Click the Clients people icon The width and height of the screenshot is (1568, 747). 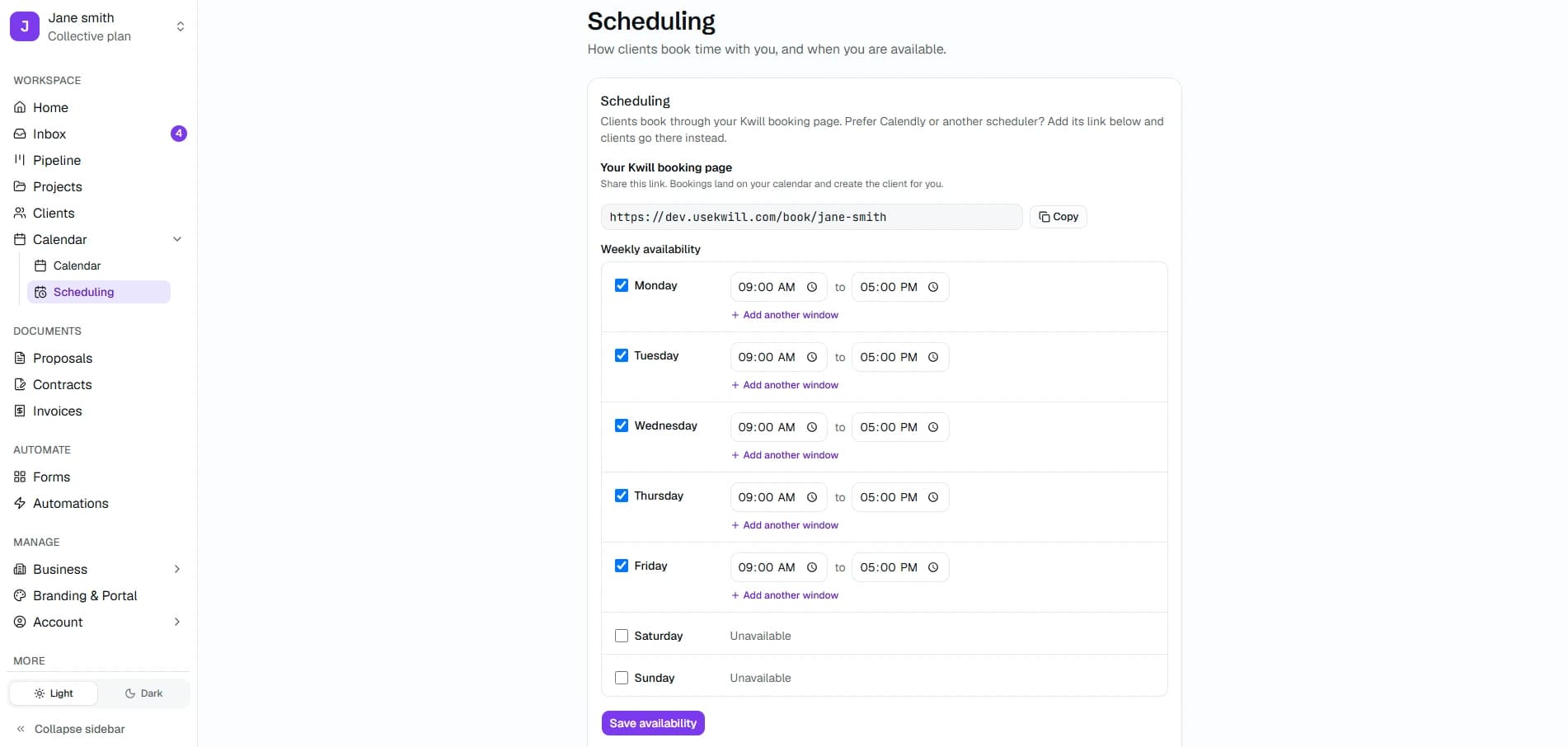pyautogui.click(x=20, y=213)
